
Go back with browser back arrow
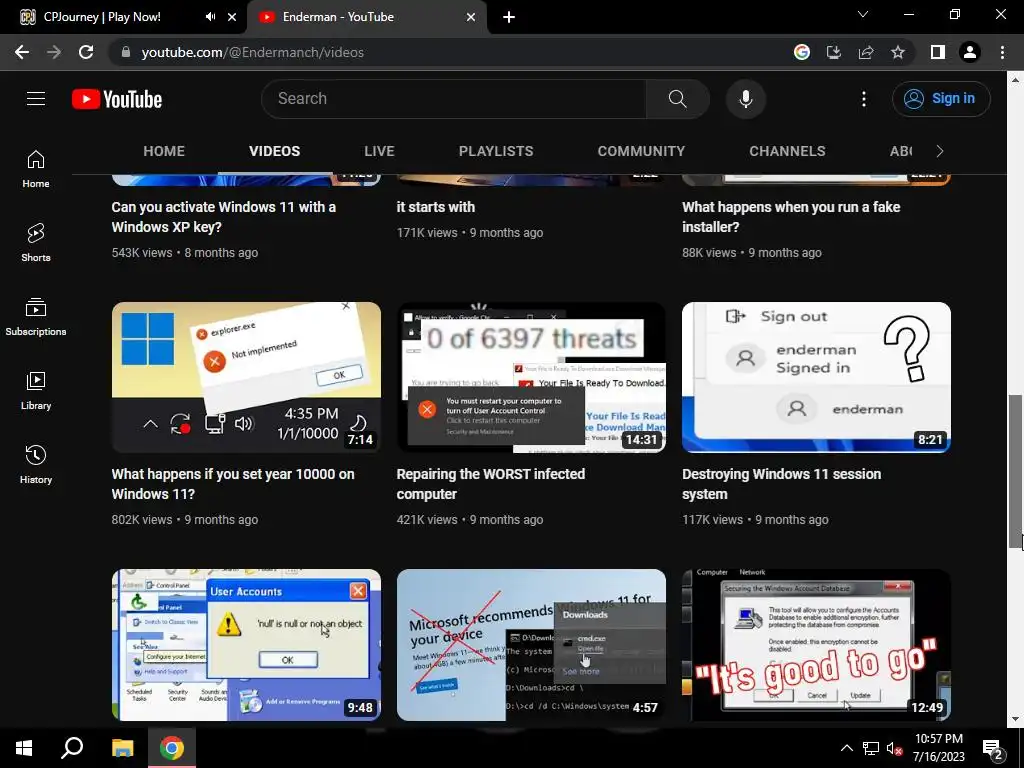(x=22, y=52)
